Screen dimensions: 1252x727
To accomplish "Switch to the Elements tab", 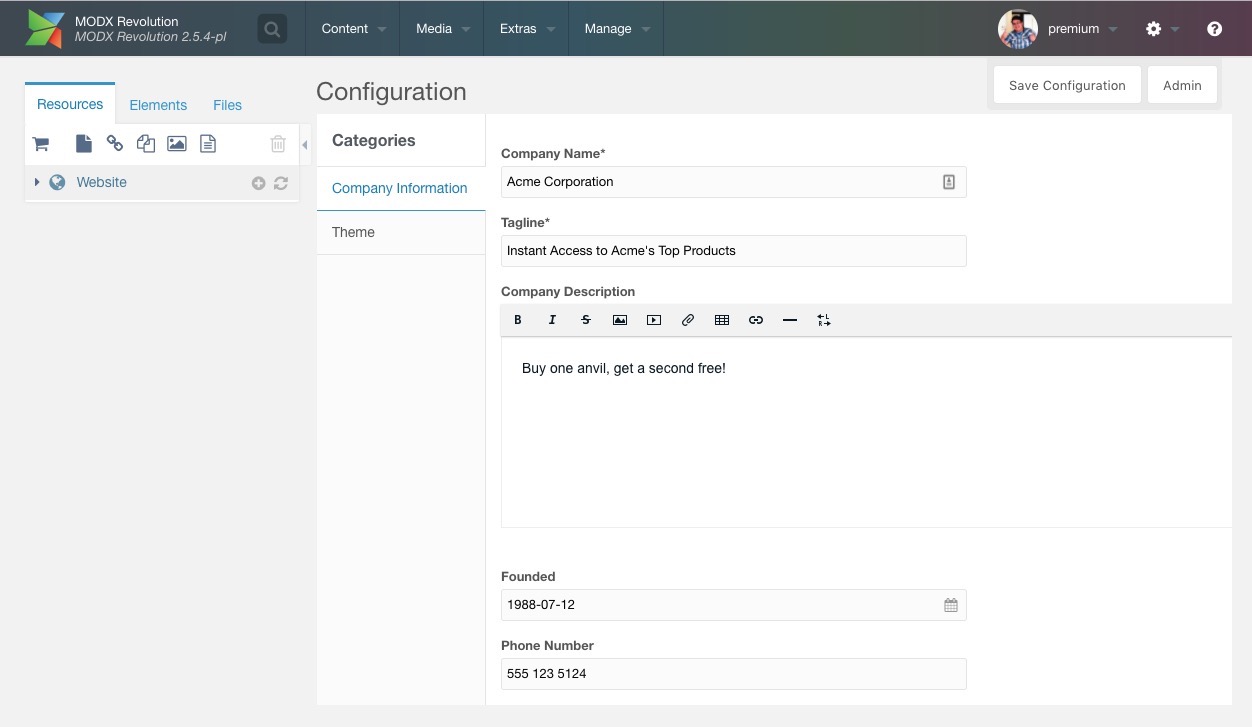I will [x=158, y=105].
